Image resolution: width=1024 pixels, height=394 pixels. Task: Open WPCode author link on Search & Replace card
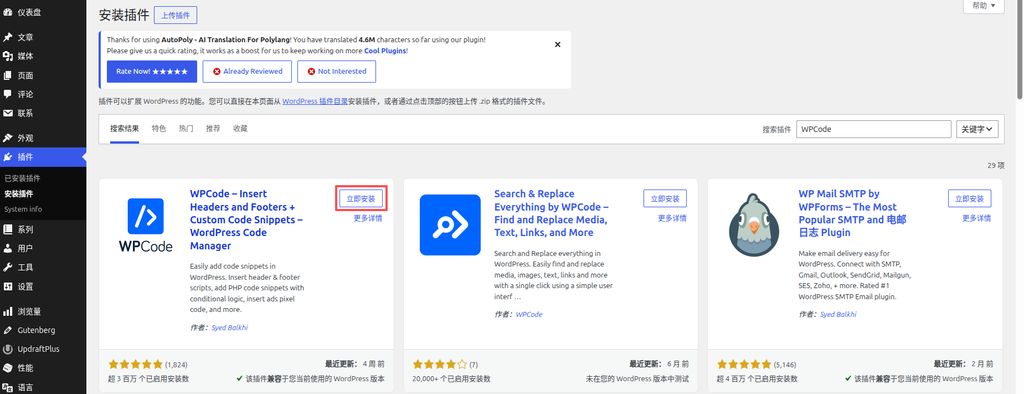point(529,314)
